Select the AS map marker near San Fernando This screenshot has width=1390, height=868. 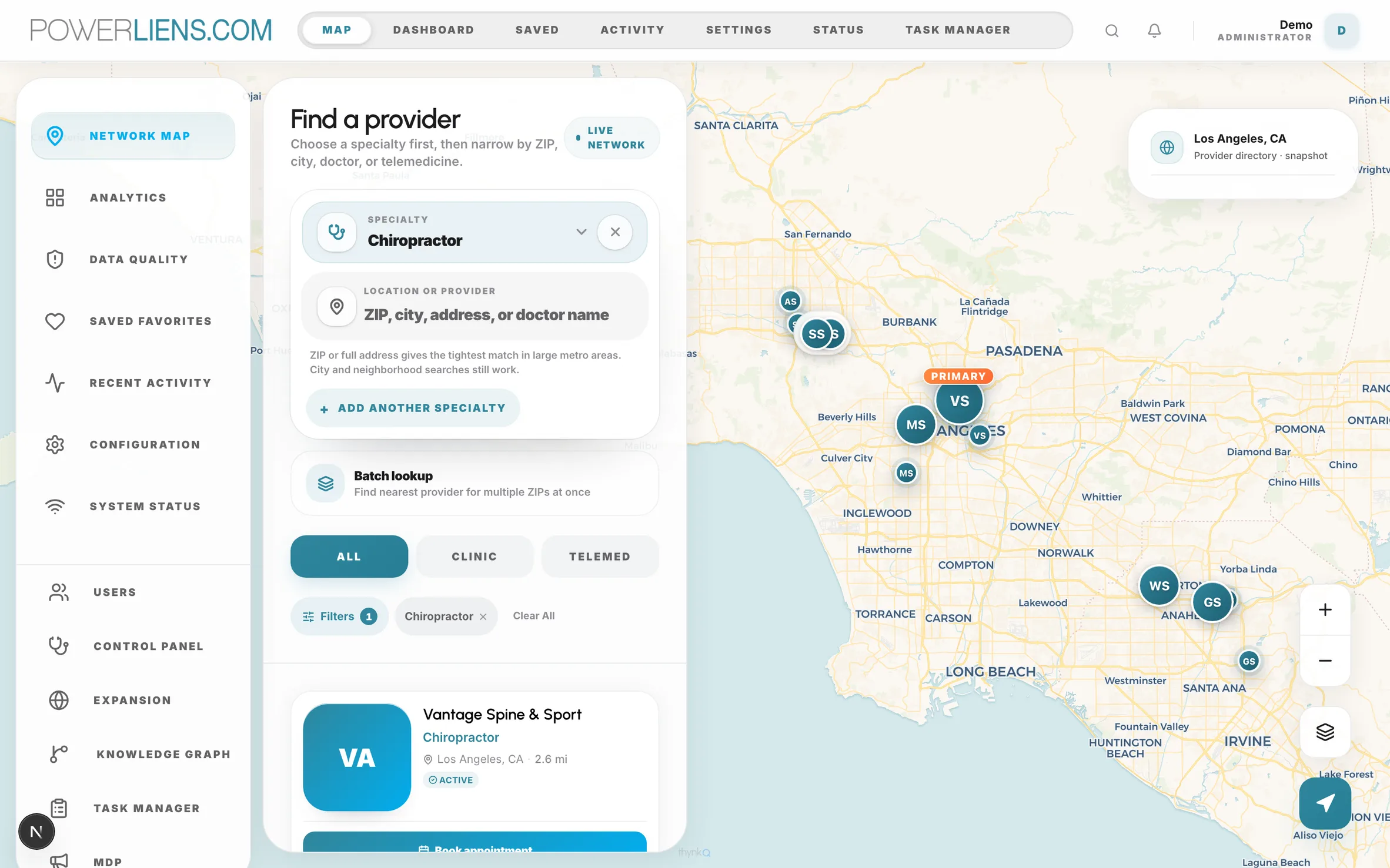pos(790,301)
